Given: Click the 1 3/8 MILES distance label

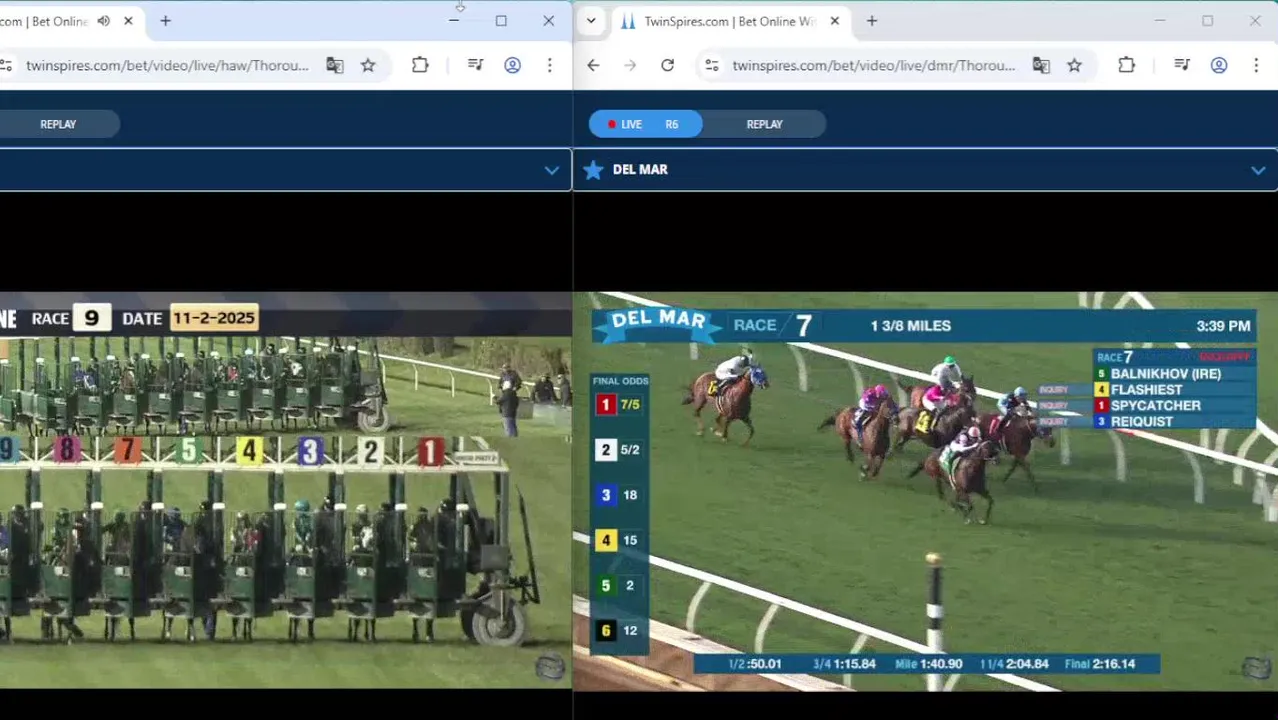Looking at the screenshot, I should click(910, 326).
